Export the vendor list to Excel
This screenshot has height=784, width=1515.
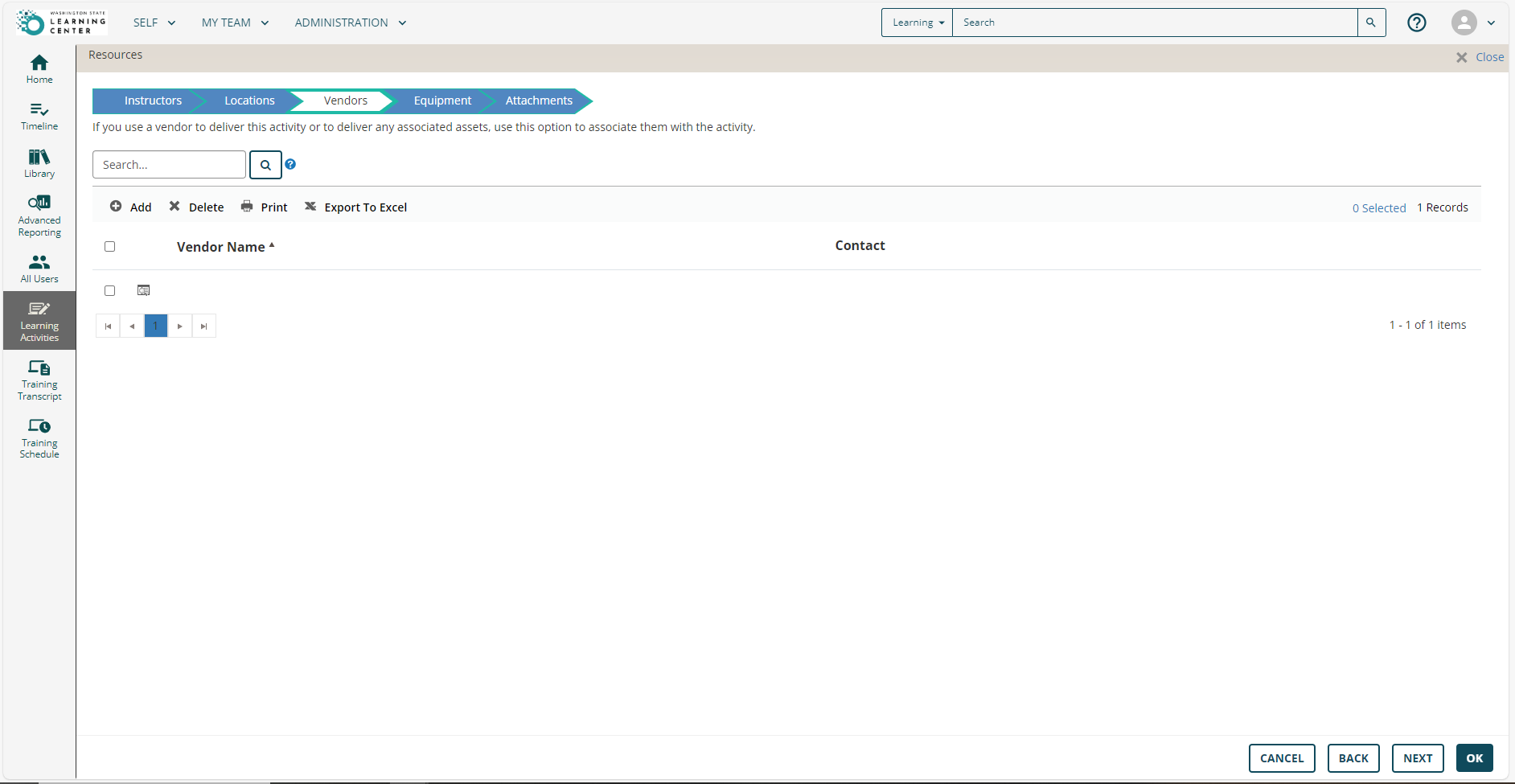(355, 207)
